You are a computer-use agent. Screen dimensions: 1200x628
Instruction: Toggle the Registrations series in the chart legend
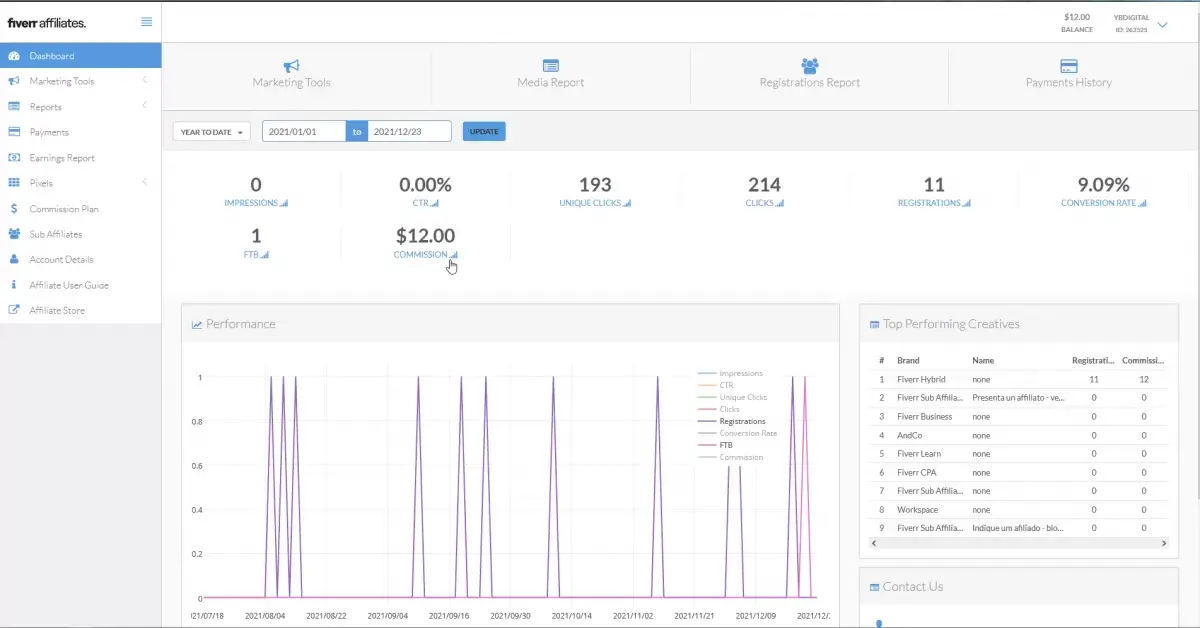731,422
